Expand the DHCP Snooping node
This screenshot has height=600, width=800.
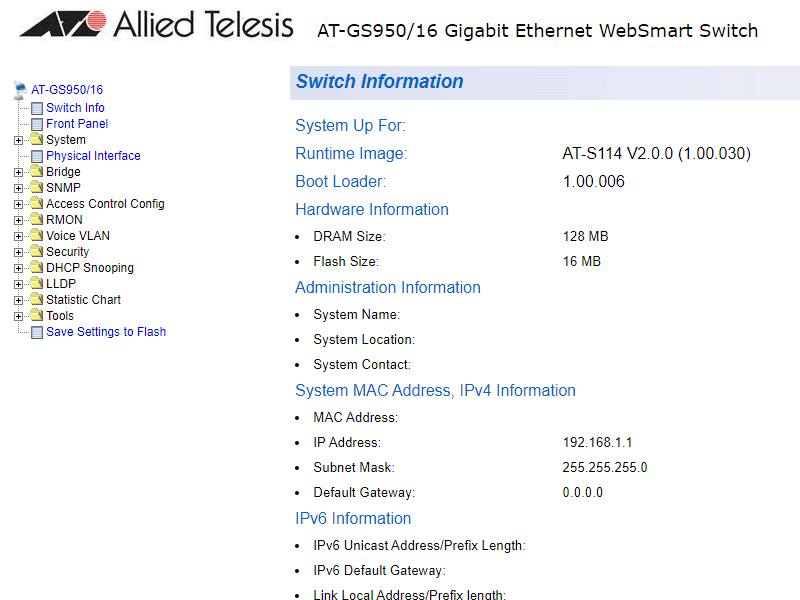click(x=19, y=268)
